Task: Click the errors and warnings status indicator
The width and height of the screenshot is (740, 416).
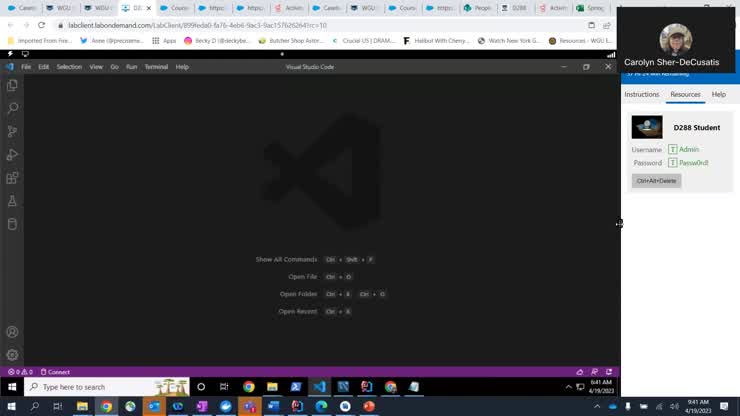Action: pos(20,372)
